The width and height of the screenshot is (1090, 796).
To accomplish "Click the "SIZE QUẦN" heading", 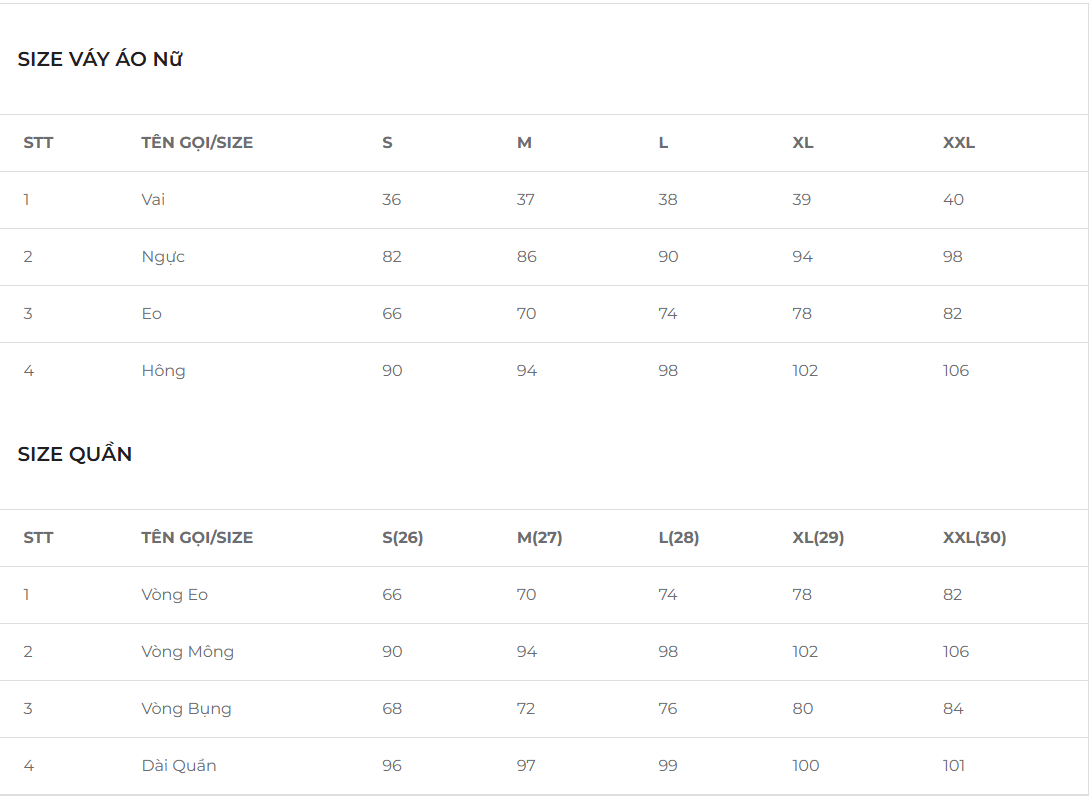I will [x=75, y=455].
